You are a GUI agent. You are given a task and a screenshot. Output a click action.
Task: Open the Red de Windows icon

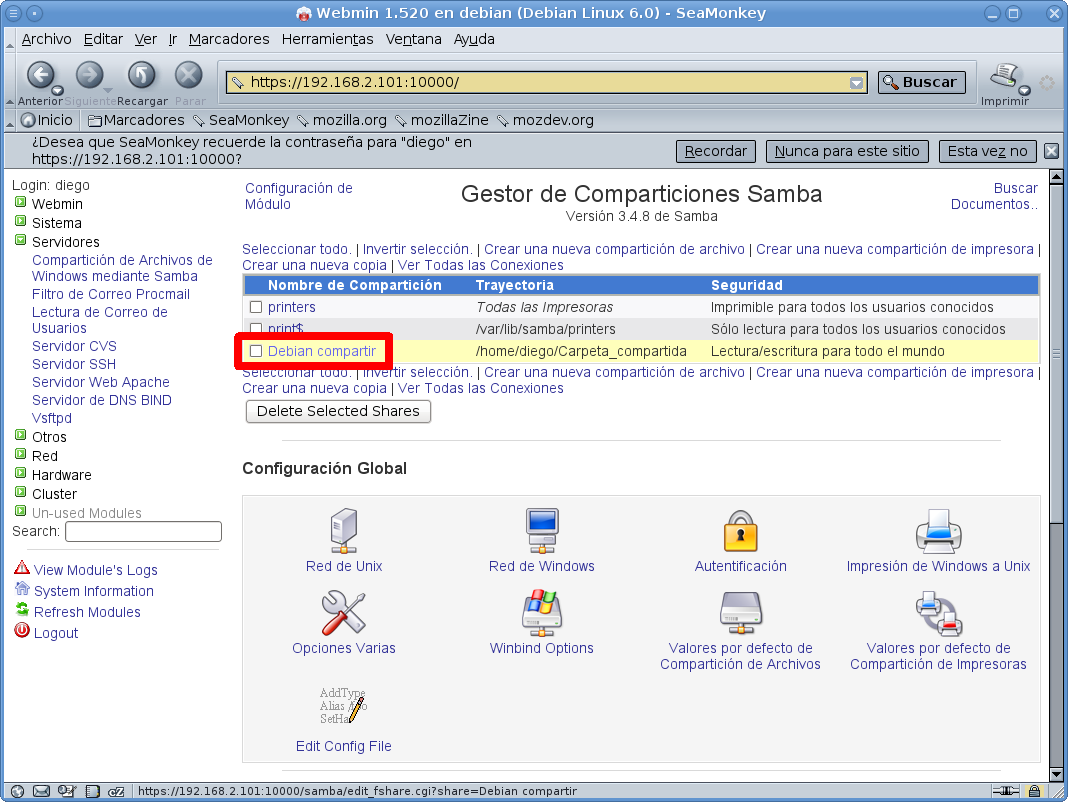coord(542,530)
